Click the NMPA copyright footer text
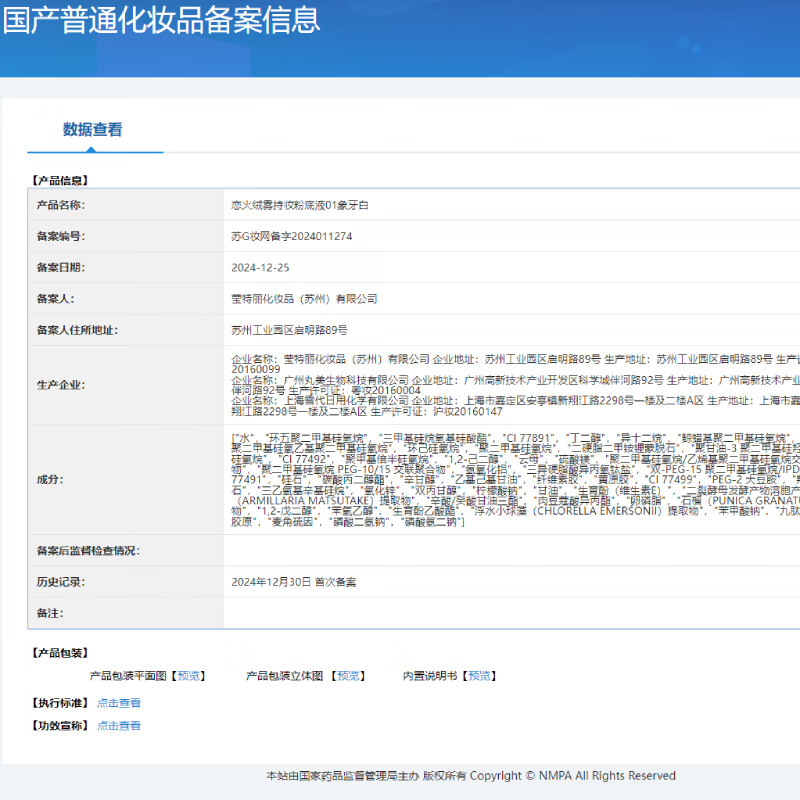 click(x=470, y=776)
